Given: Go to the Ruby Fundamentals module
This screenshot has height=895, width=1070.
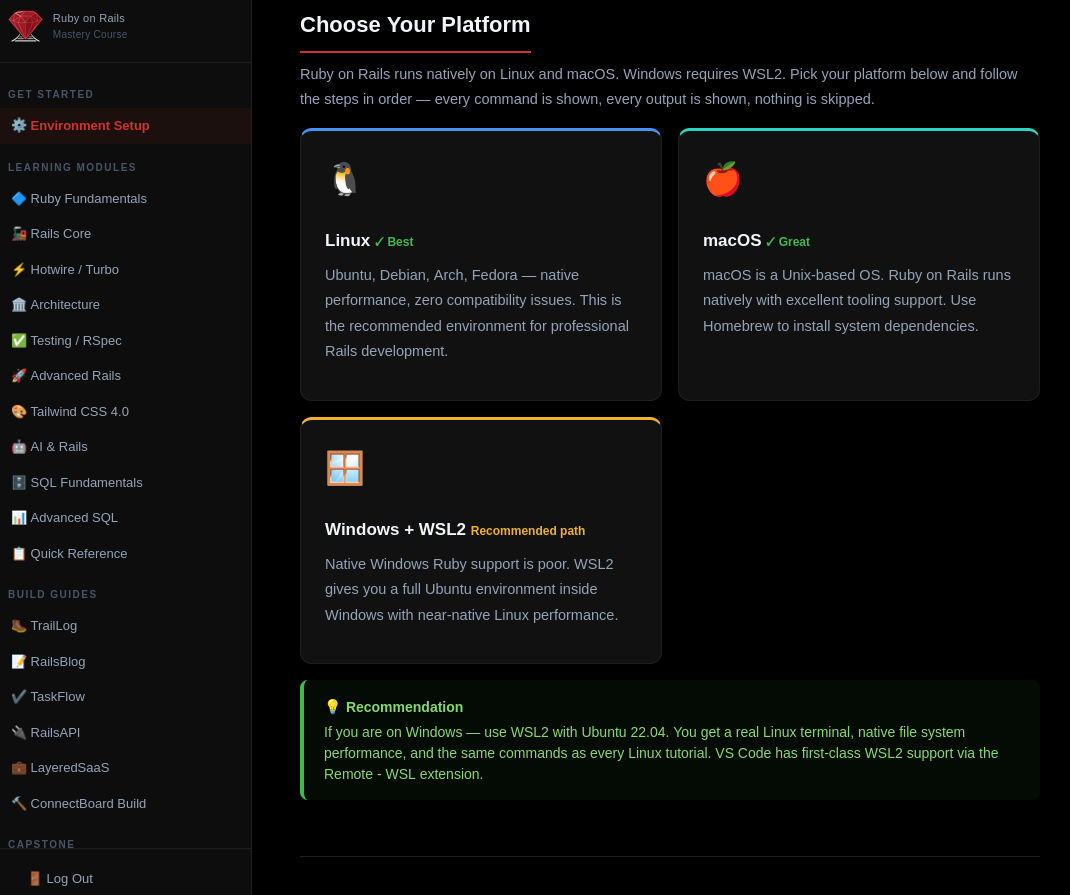Looking at the screenshot, I should [x=126, y=199].
